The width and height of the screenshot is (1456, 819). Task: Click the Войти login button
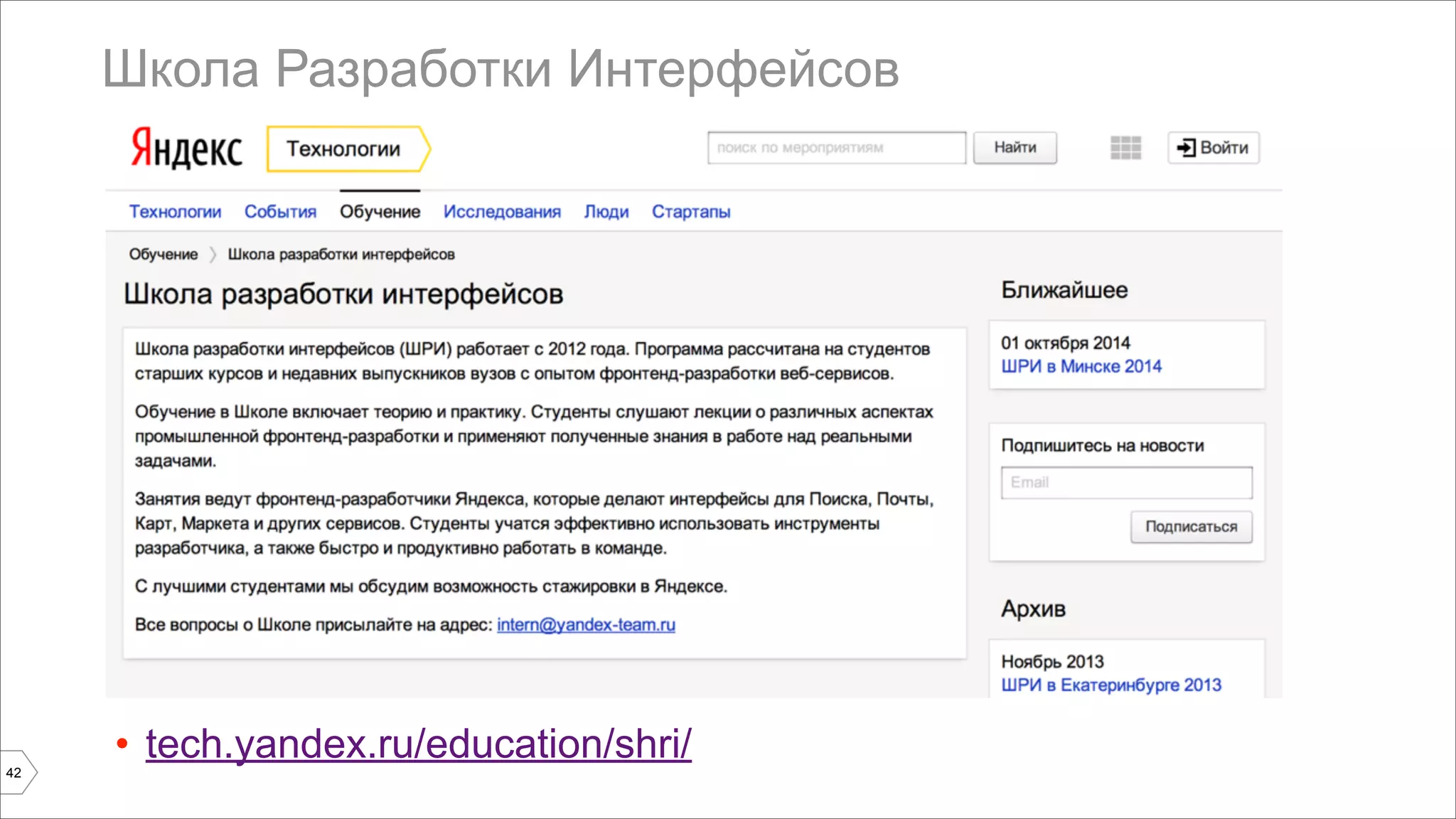pos(1214,148)
